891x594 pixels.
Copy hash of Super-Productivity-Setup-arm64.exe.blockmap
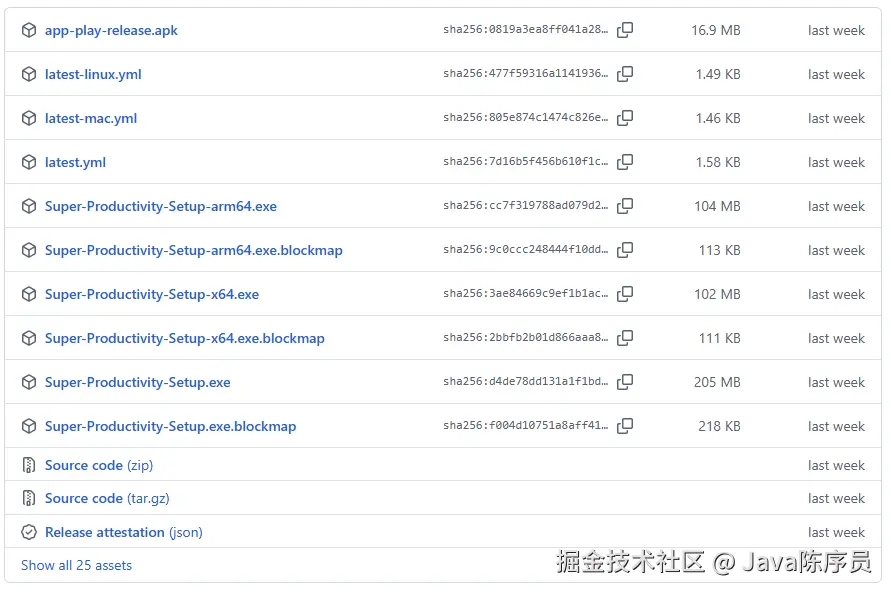tap(625, 250)
